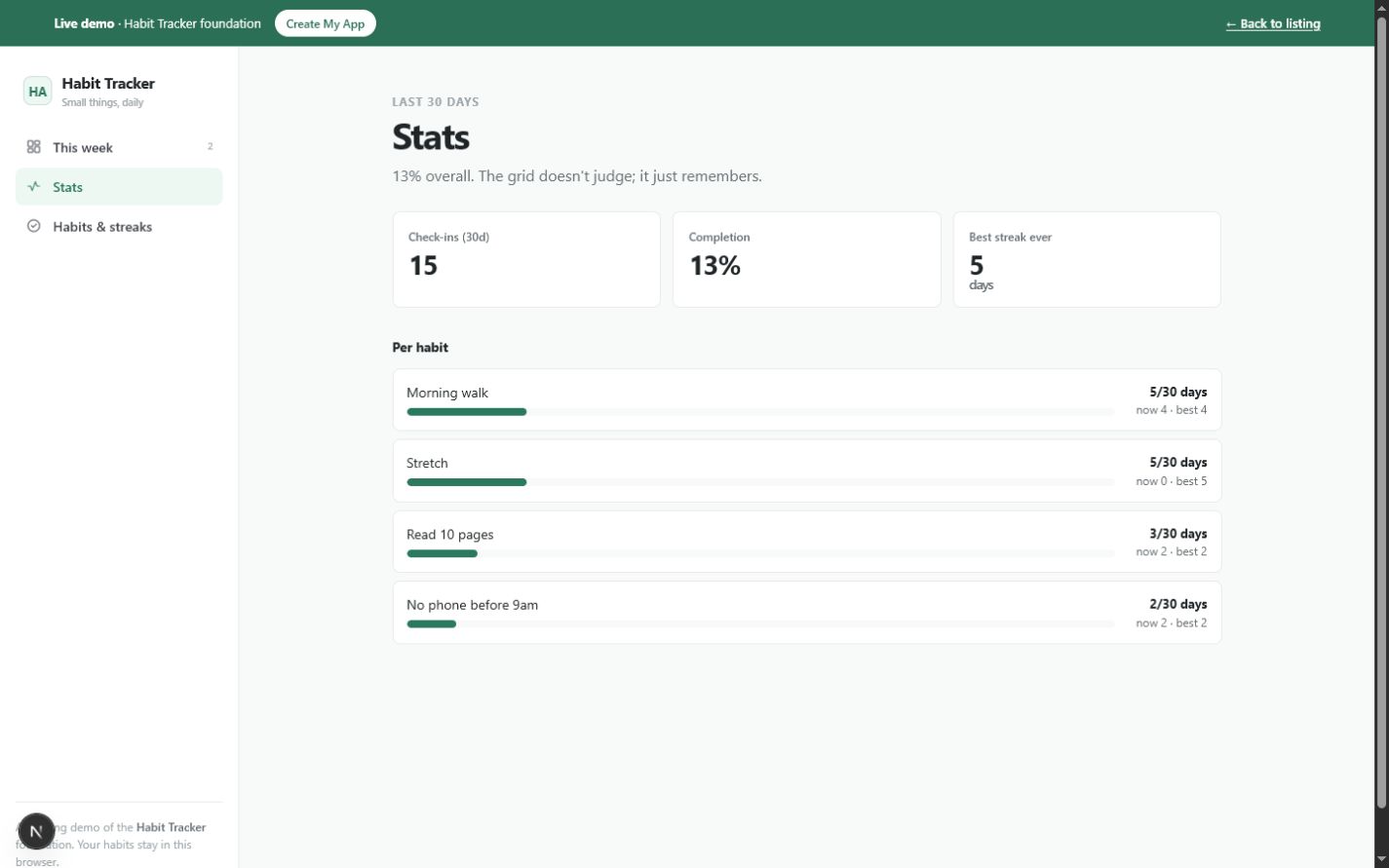Click the 2/30 days value
This screenshot has height=868, width=1389.
(1177, 604)
